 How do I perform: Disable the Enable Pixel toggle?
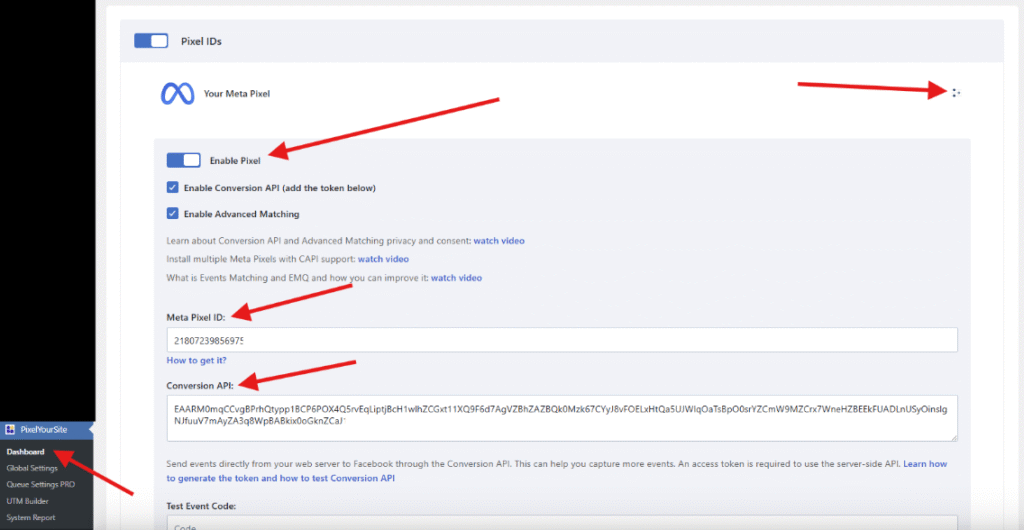(x=184, y=160)
